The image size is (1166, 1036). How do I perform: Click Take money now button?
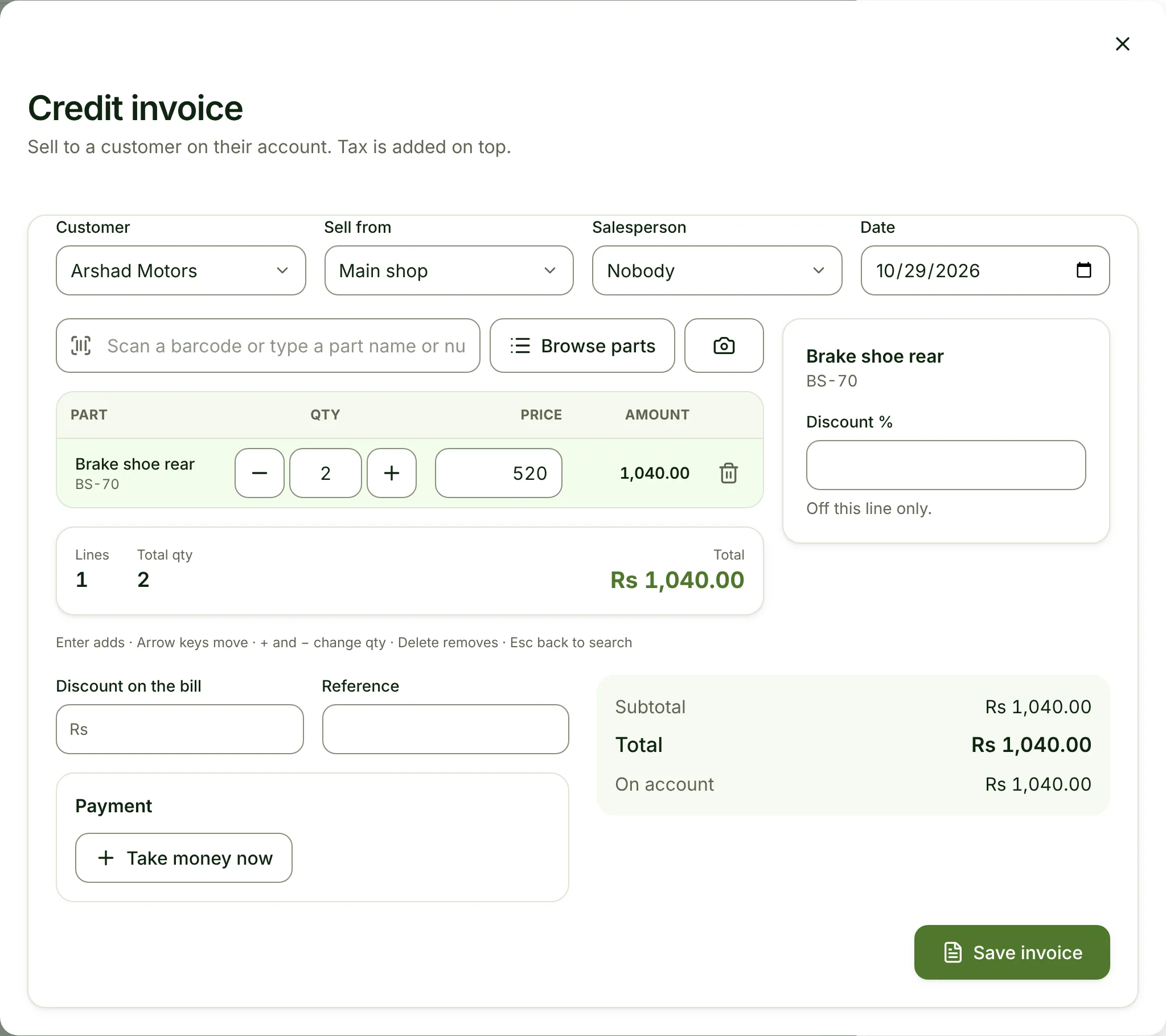point(184,858)
